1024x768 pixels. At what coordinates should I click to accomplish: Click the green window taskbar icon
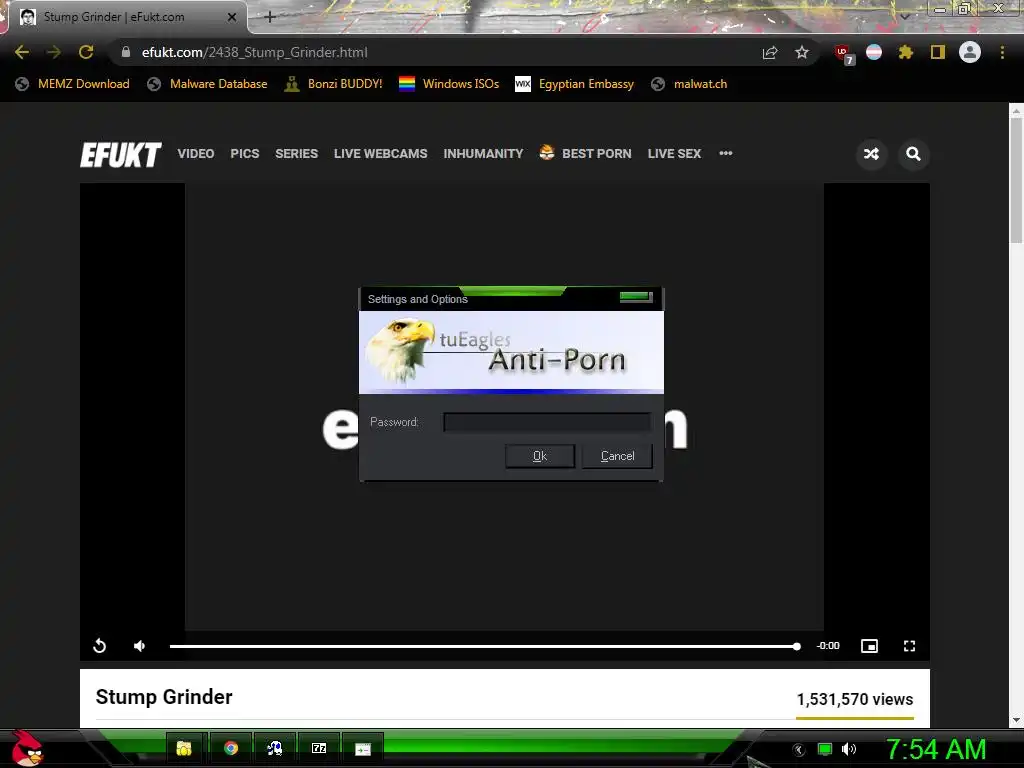[362, 748]
